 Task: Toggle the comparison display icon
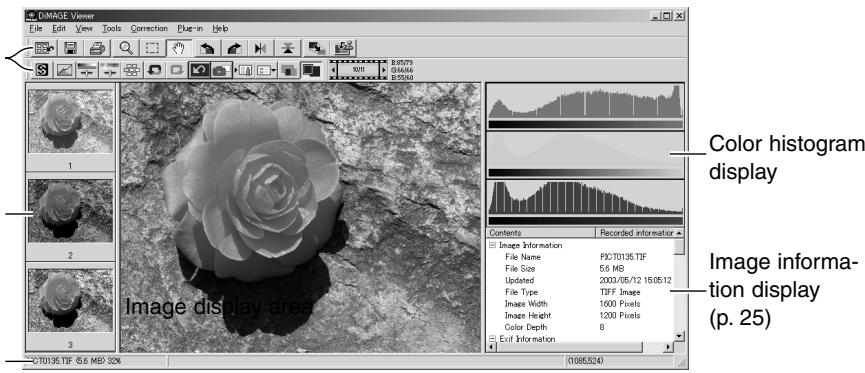coord(311,70)
